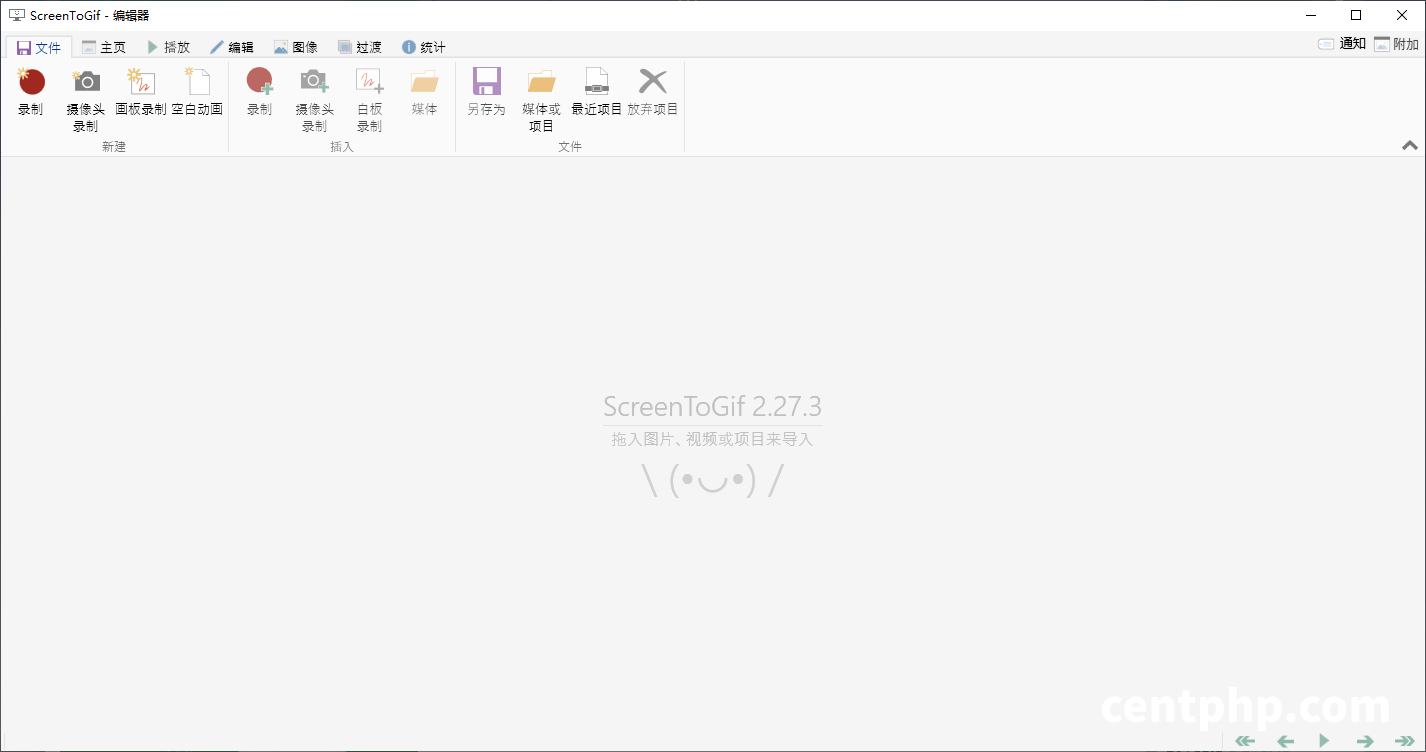Minimize the ScreenToGif editor window

(1310, 15)
